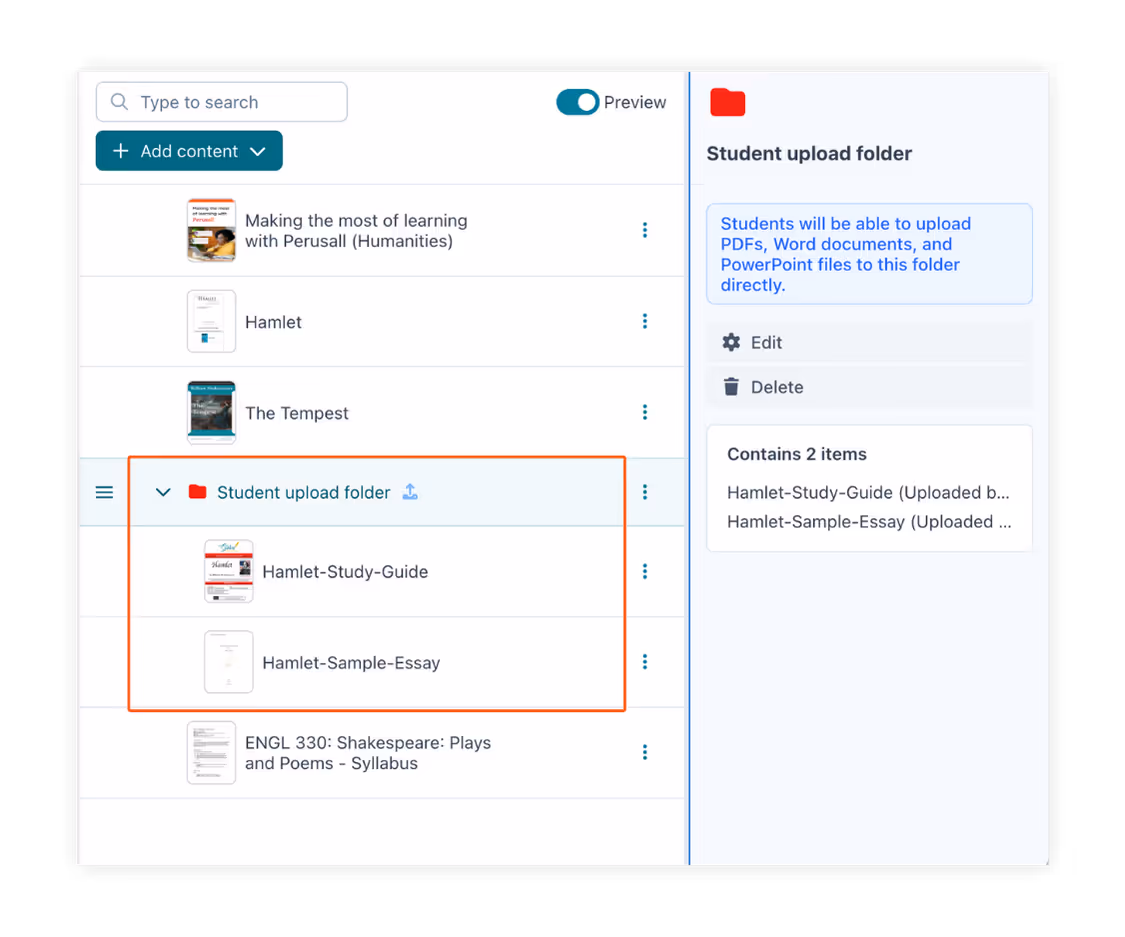1125x937 pixels.
Task: Open options menu for Hamlet-Sample-Essay
Action: click(x=645, y=661)
